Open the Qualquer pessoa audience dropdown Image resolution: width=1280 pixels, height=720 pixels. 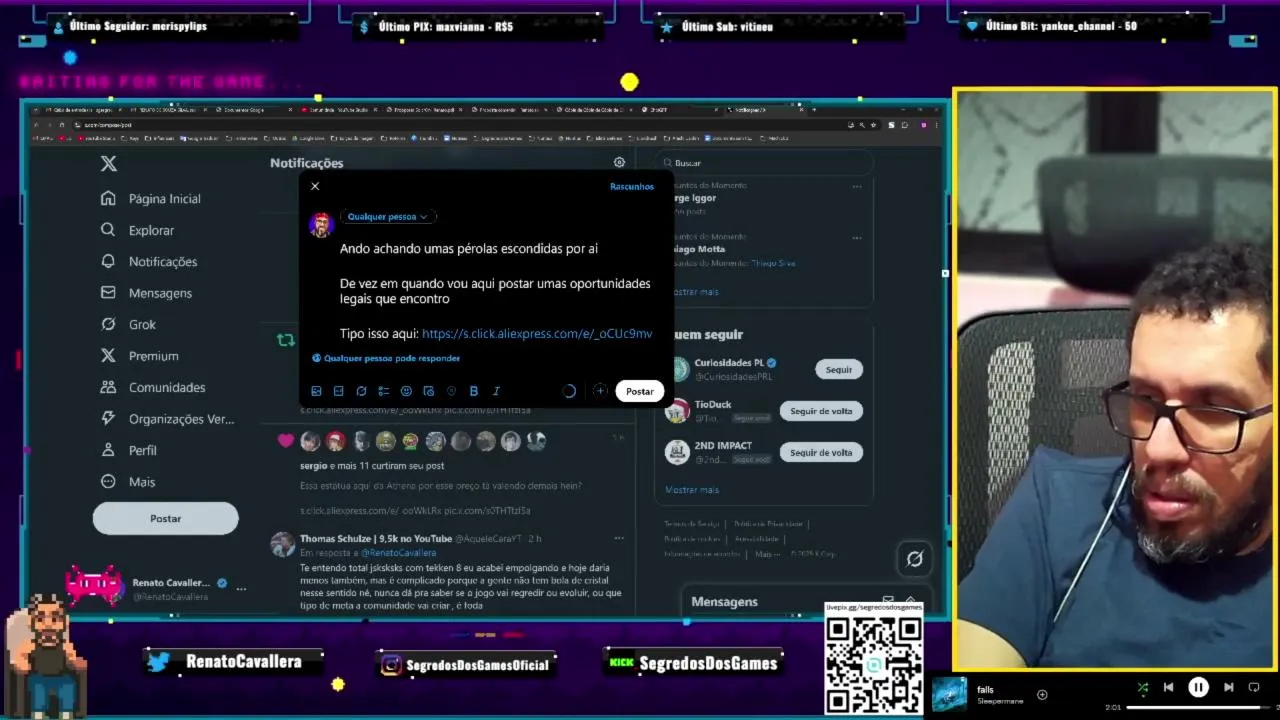click(387, 217)
